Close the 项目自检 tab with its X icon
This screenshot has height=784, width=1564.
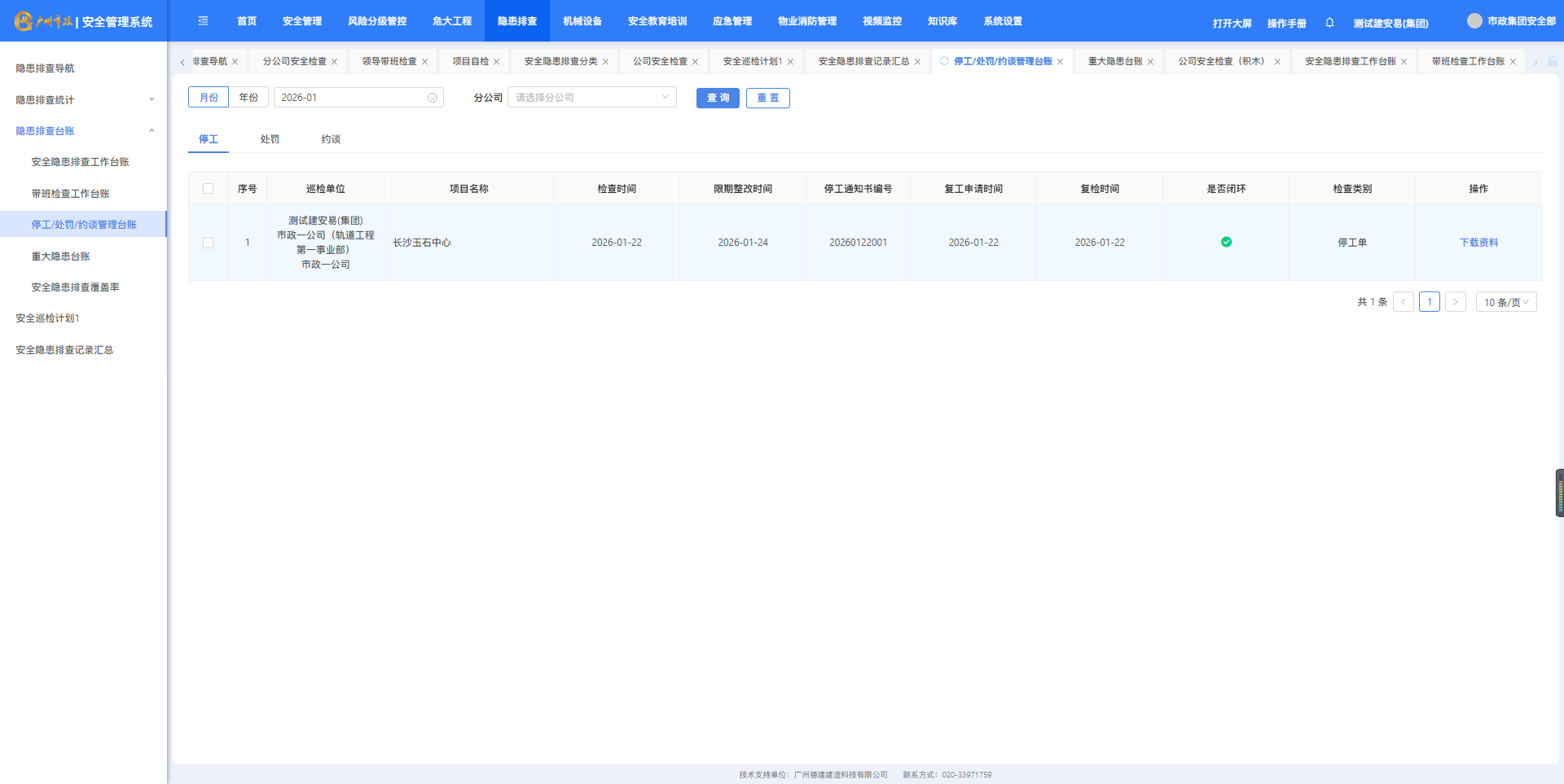pyautogui.click(x=496, y=62)
